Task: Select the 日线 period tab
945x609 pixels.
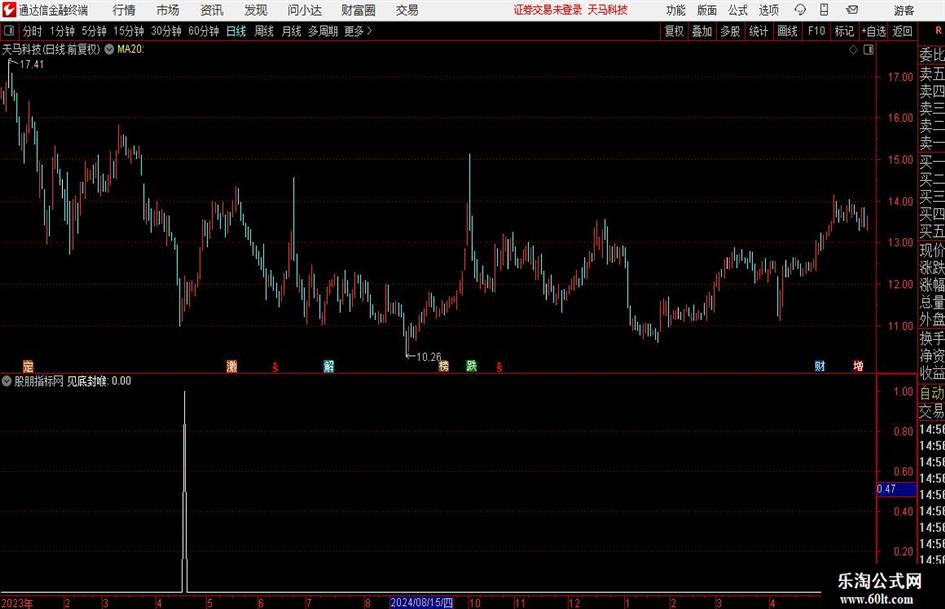Action: click(236, 31)
